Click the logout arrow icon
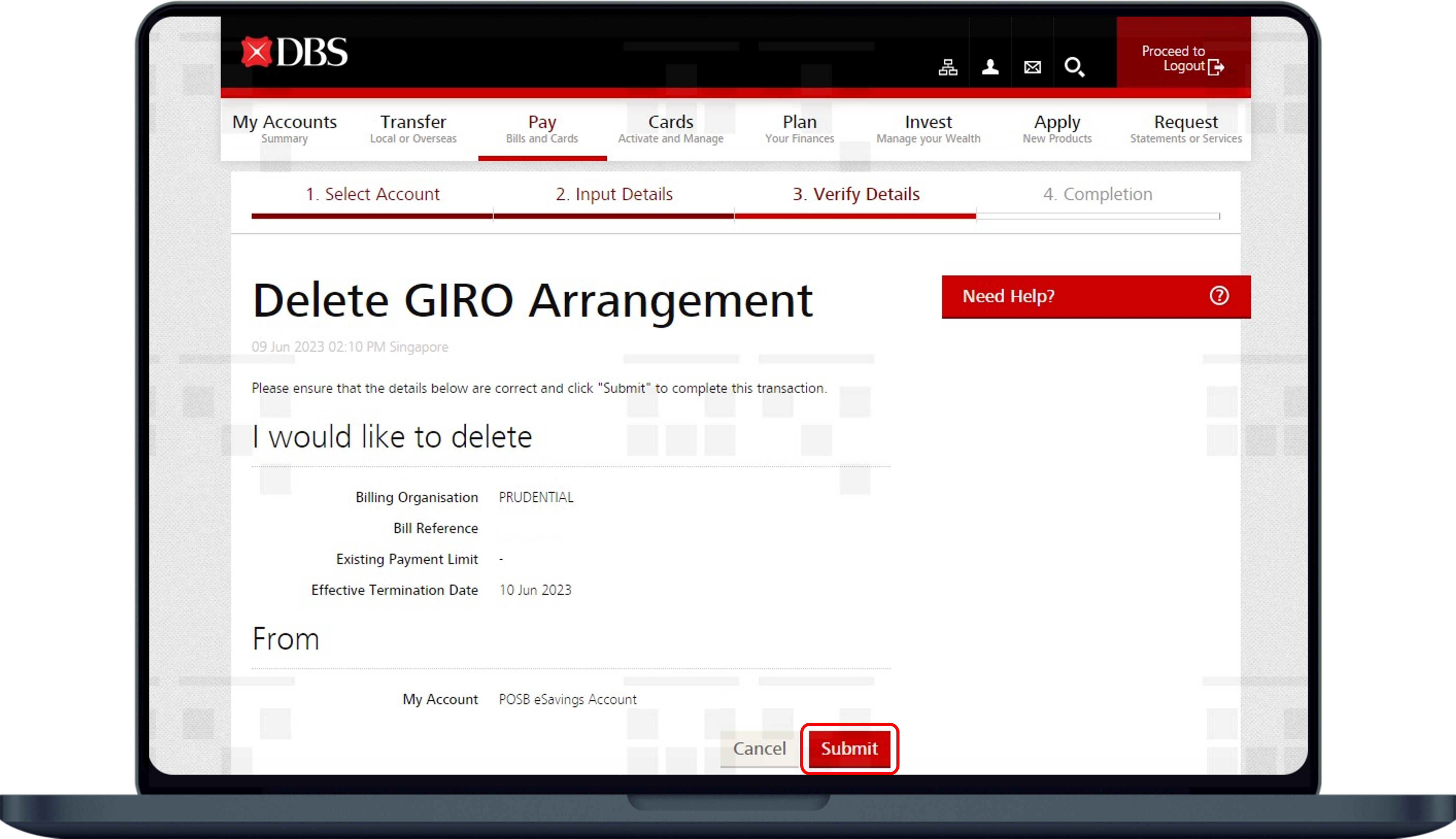1456x839 pixels. (1215, 67)
